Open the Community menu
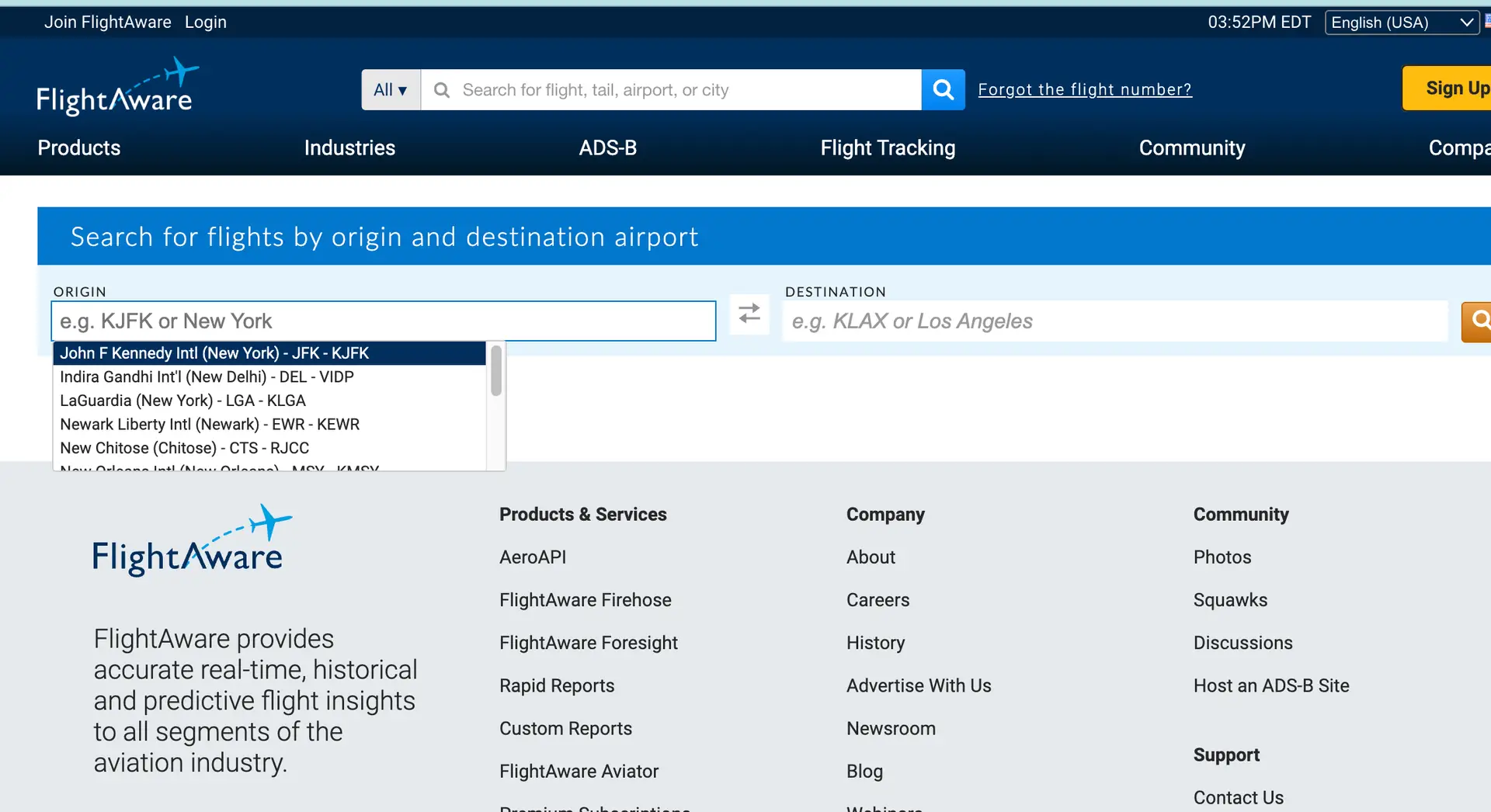Viewport: 1491px width, 812px height. pos(1192,147)
